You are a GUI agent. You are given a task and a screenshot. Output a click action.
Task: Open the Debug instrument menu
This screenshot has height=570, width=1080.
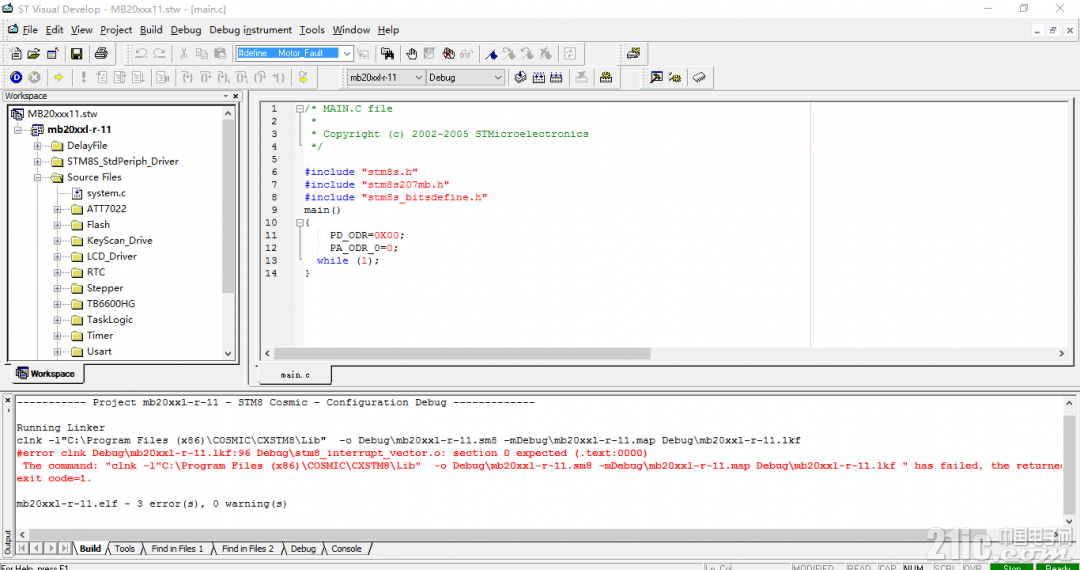[251, 30]
